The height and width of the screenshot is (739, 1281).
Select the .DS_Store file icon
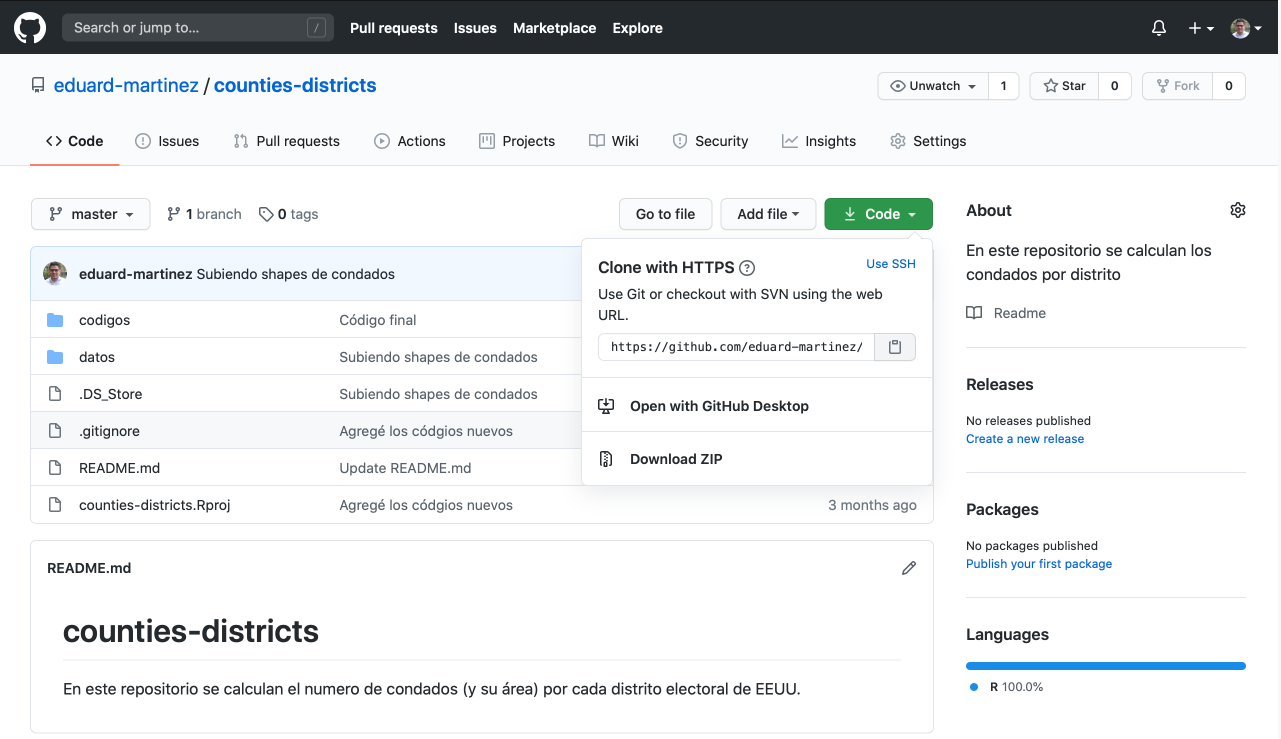pos(55,394)
